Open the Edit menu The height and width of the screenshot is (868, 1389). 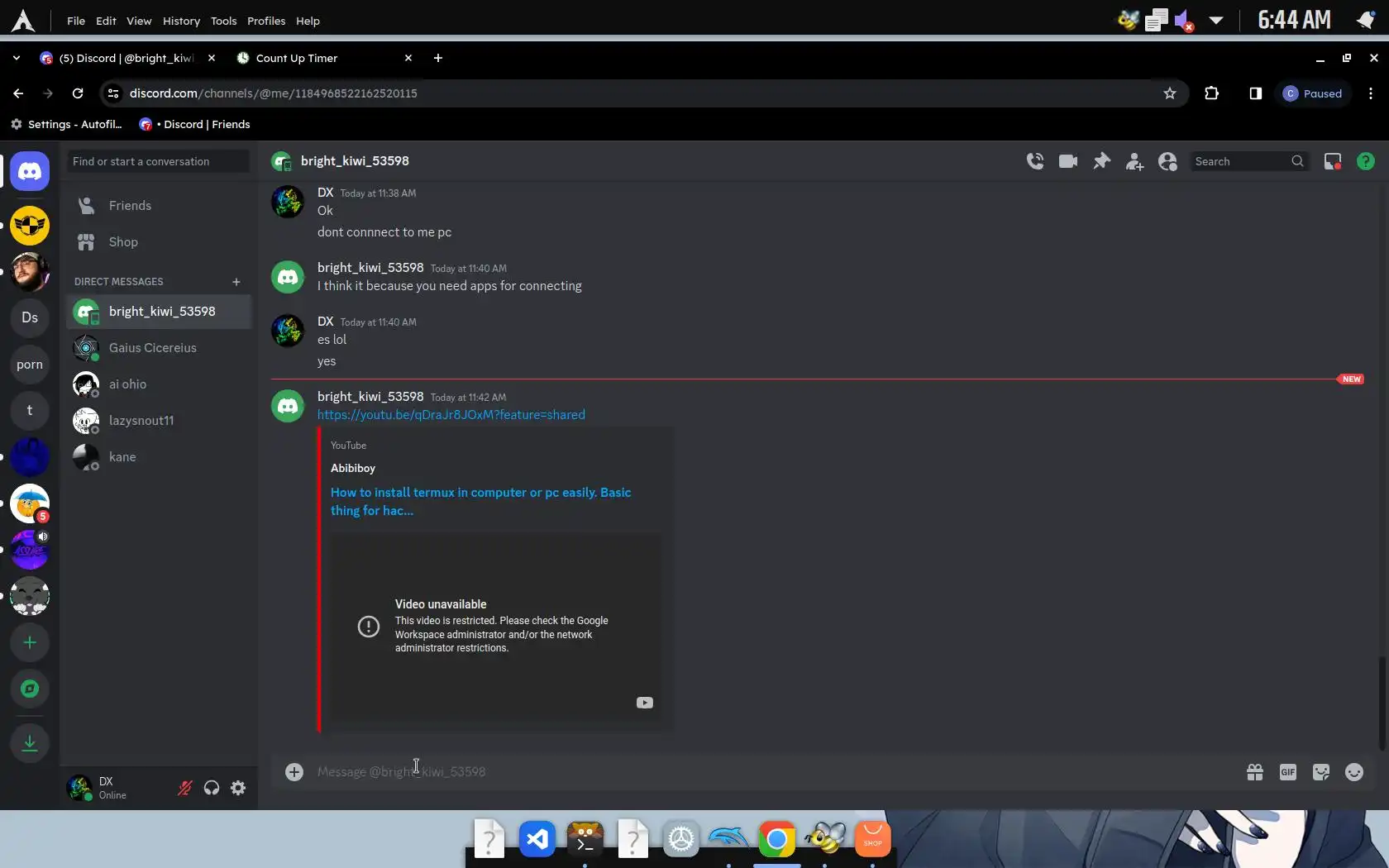(106, 21)
